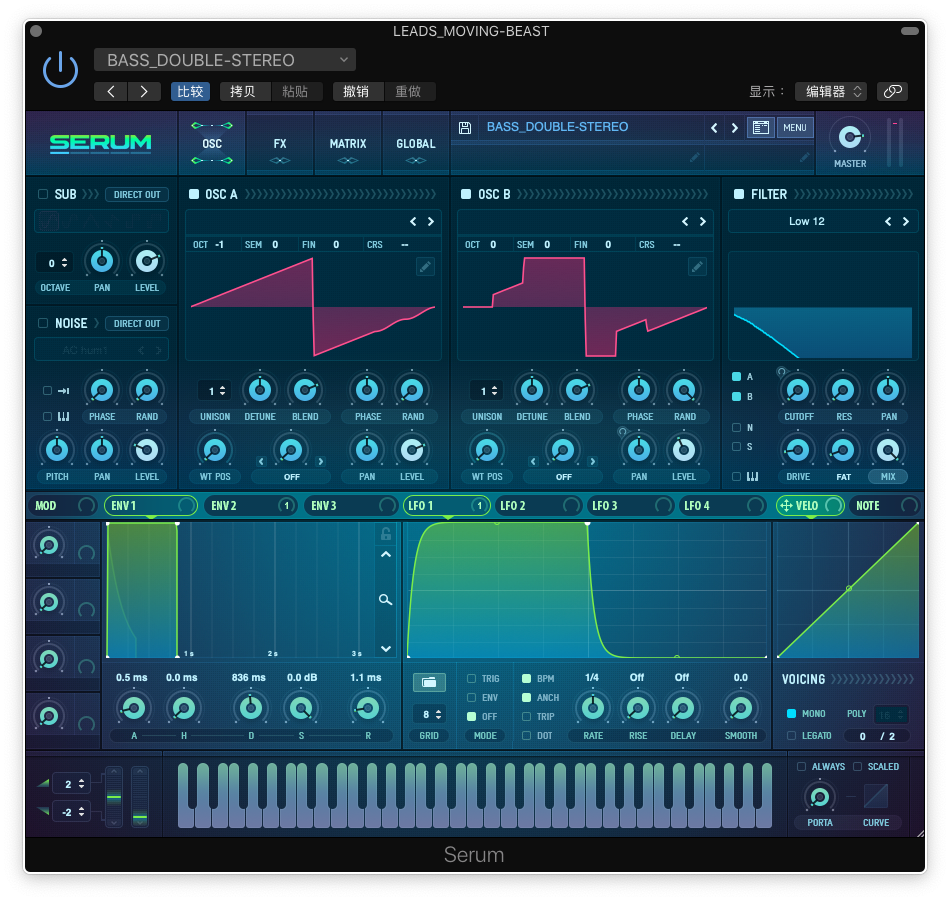Click the filter MIX knob
This screenshot has height=901, width=950.
point(888,450)
